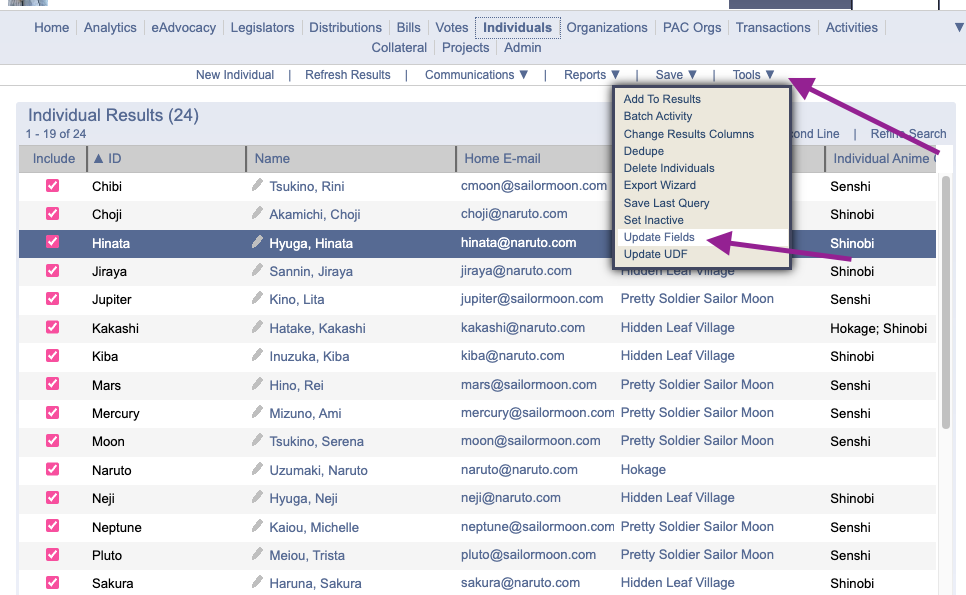Click pencil icon beside Hyuga, Neji

257,497
